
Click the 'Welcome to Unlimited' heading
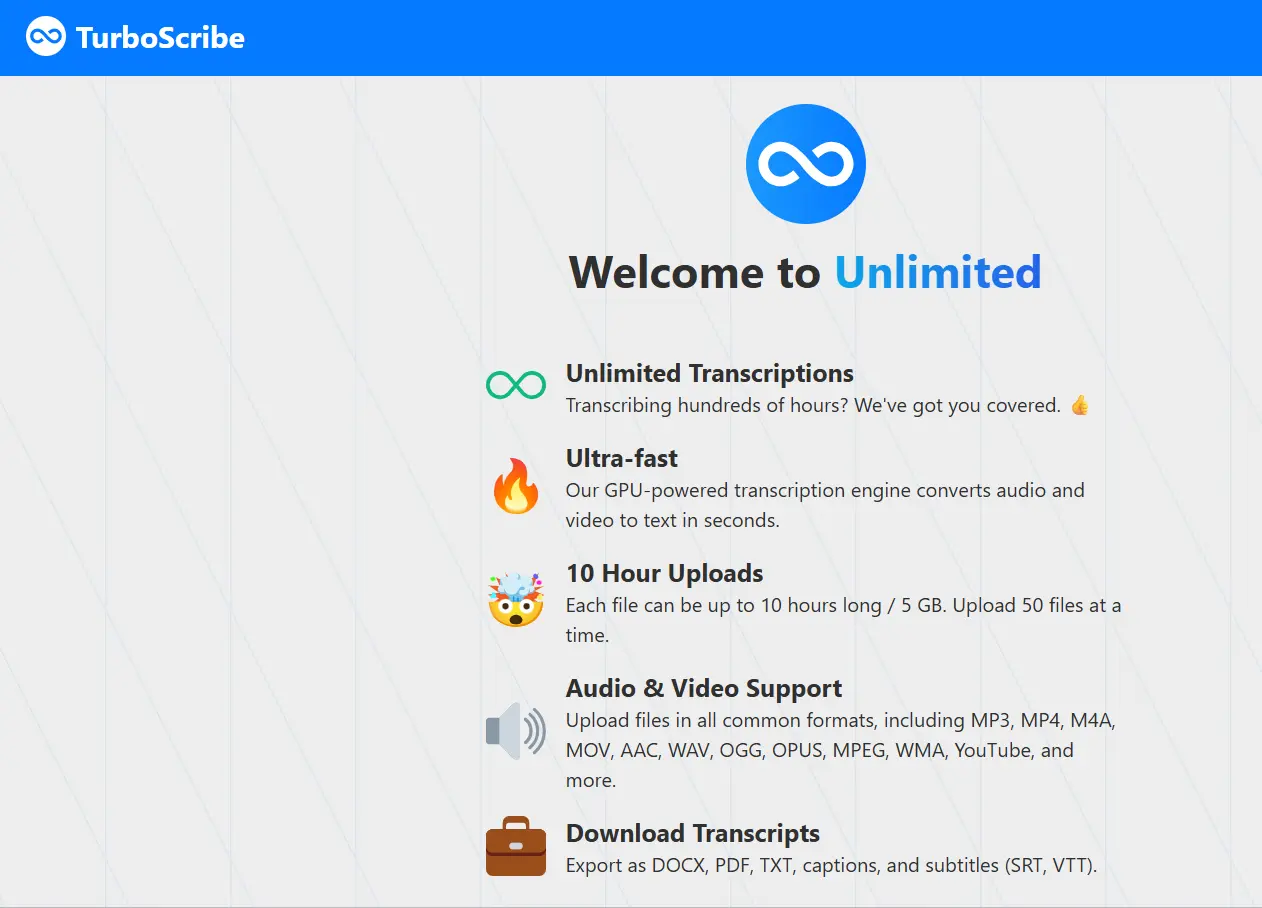coord(806,272)
